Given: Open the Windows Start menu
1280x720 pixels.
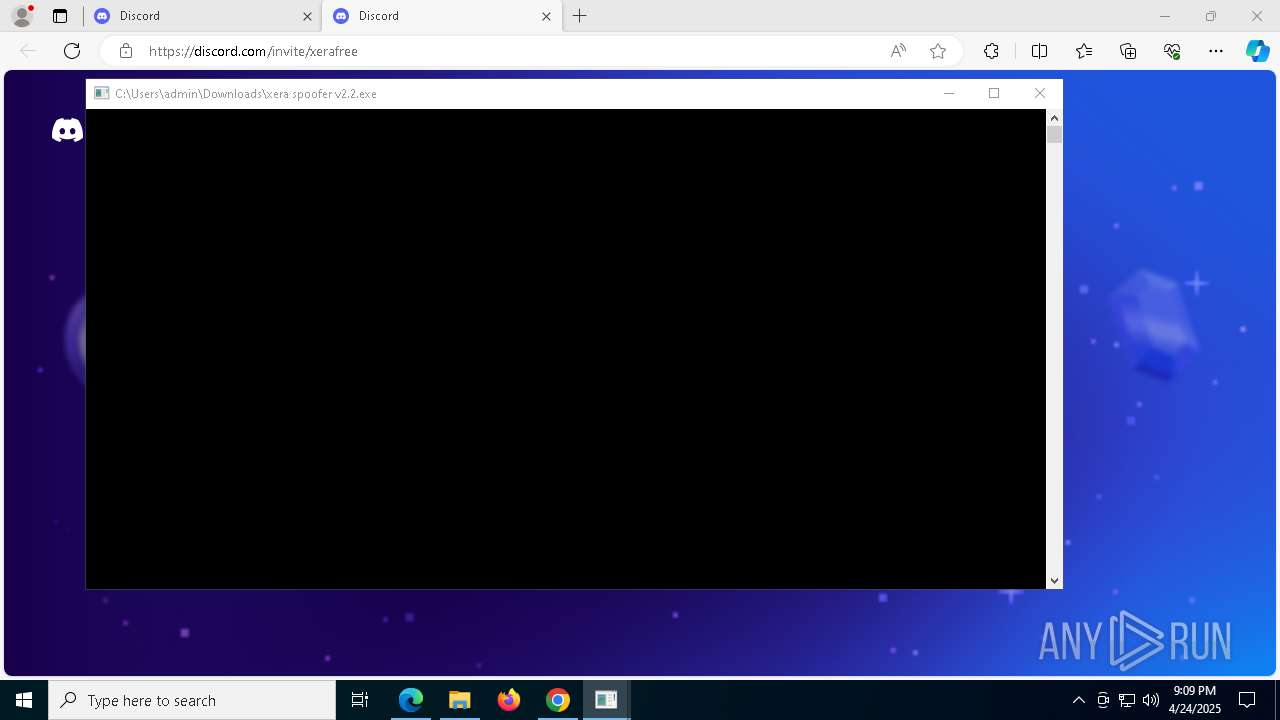Looking at the screenshot, I should (24, 700).
